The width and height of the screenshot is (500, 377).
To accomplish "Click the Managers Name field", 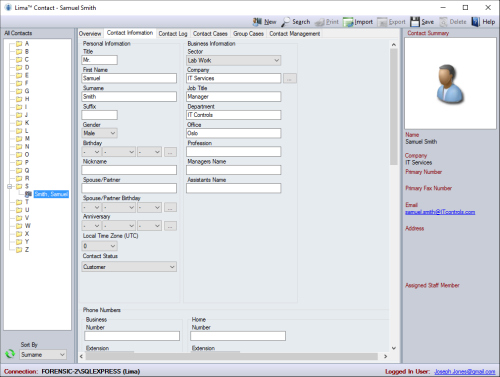I will (x=234, y=170).
